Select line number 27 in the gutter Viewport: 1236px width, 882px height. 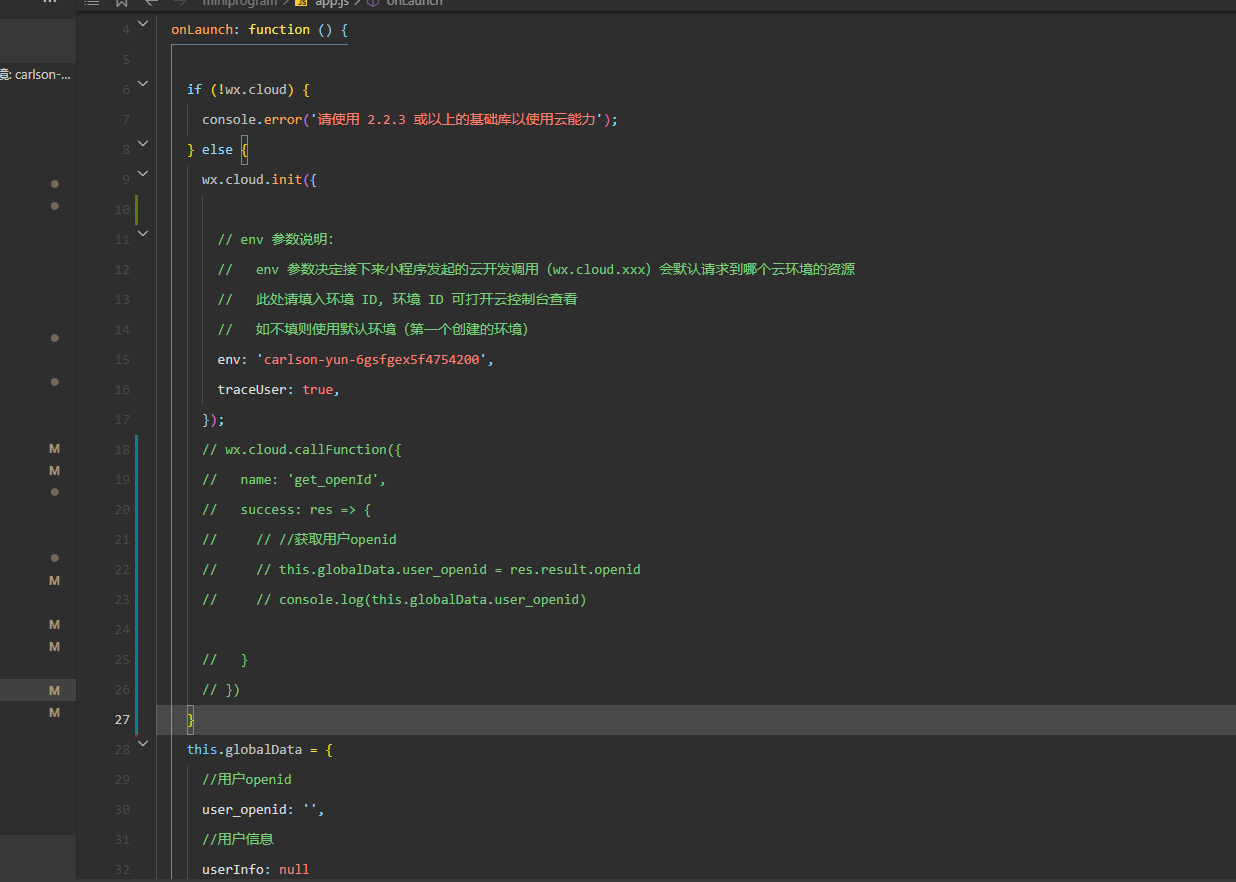pyautogui.click(x=122, y=720)
